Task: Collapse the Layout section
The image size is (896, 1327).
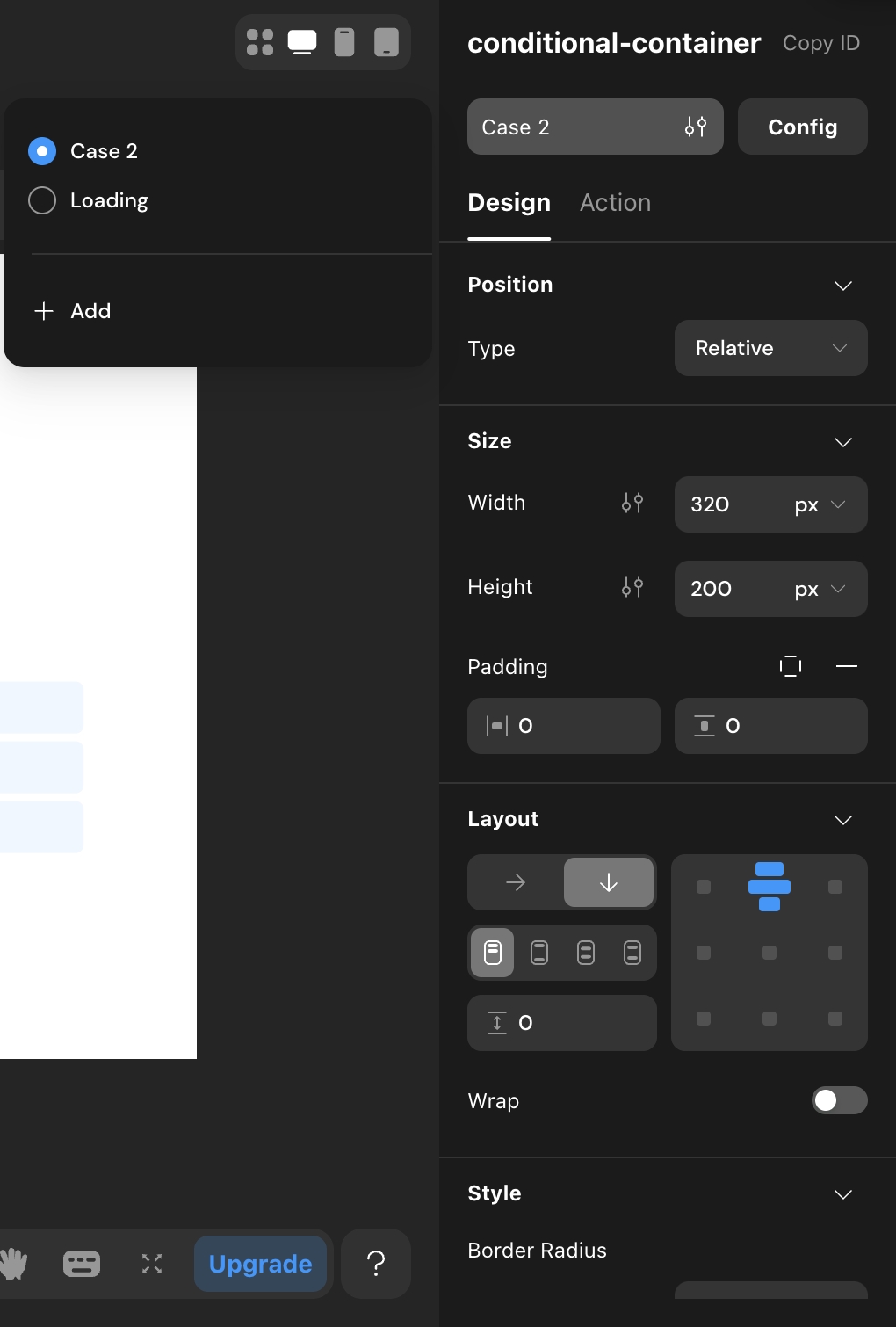Action: [843, 819]
